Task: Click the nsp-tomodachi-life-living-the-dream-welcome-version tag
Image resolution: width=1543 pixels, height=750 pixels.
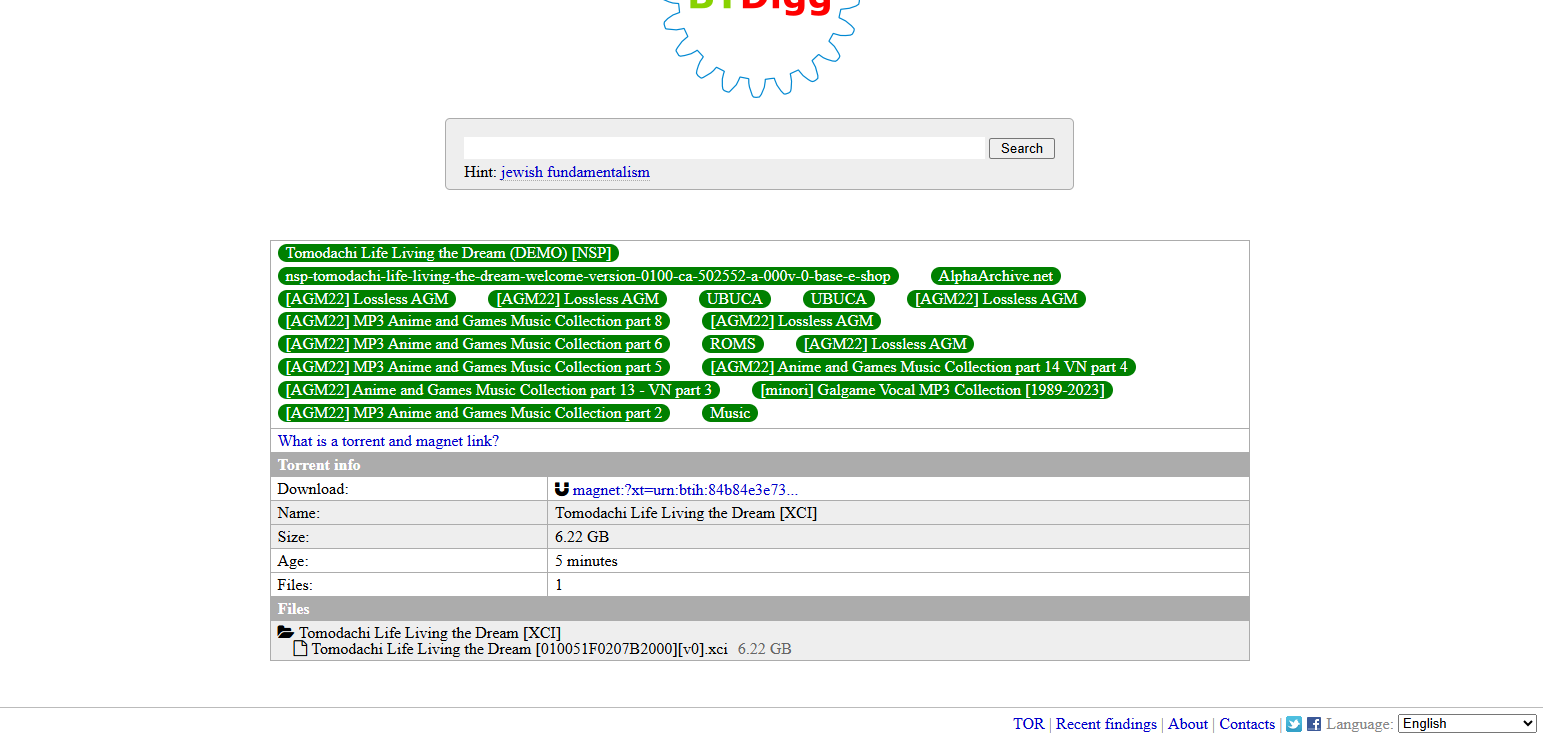Action: [588, 276]
